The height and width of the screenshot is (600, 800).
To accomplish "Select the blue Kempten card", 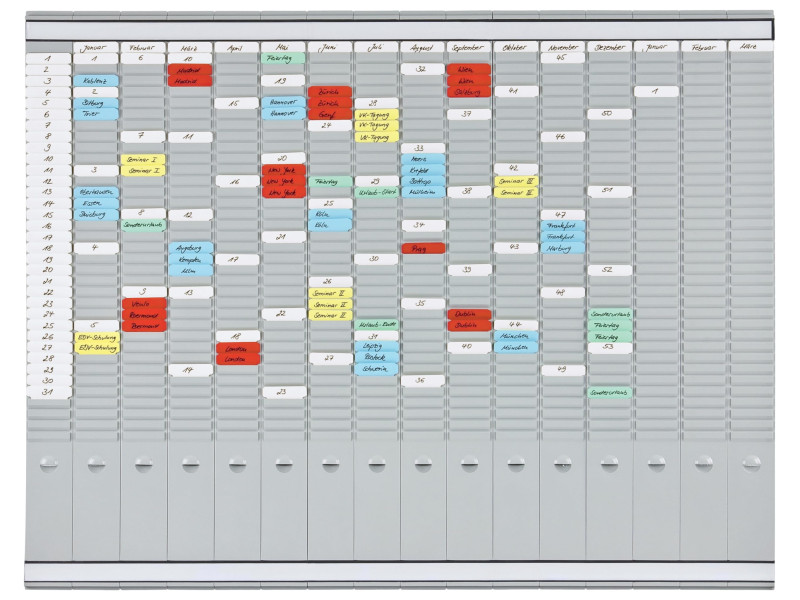I will [190, 259].
